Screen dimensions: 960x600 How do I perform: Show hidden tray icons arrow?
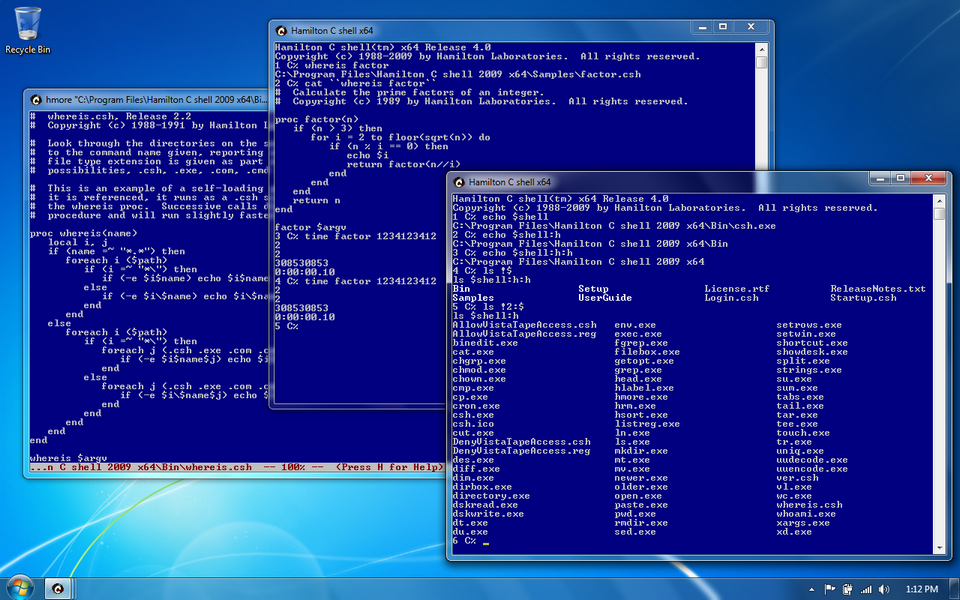tap(812, 589)
